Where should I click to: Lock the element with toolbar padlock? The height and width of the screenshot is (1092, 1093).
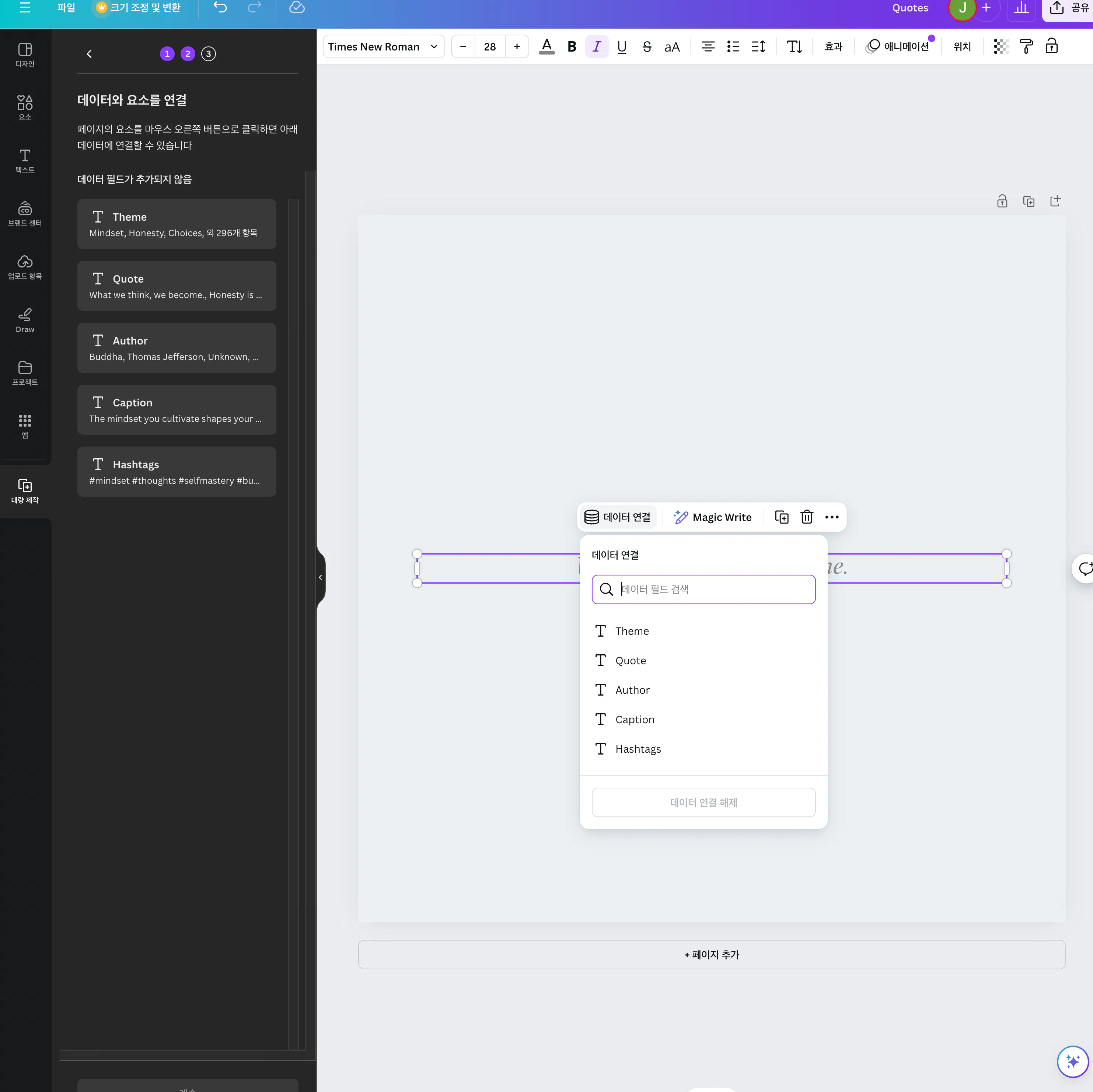[1051, 46]
